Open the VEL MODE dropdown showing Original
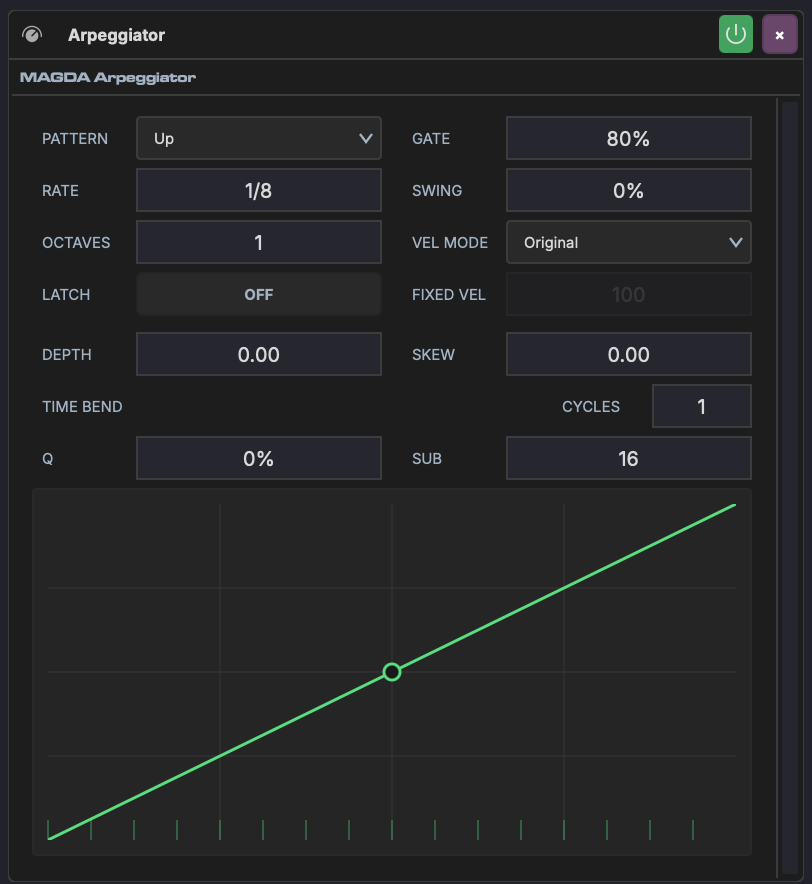Image resolution: width=812 pixels, height=884 pixels. pyautogui.click(x=628, y=242)
